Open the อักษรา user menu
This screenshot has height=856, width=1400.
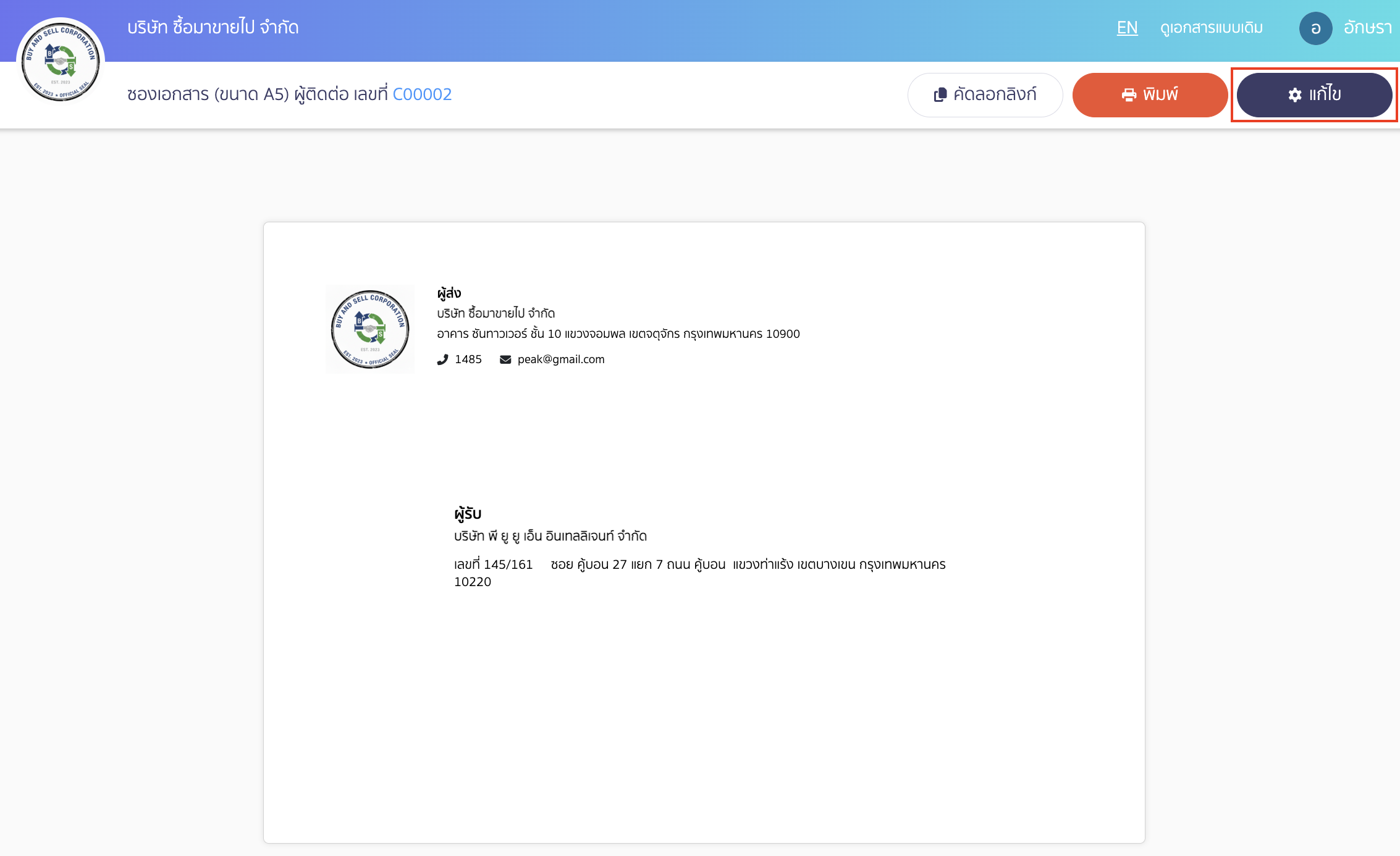tap(1367, 28)
